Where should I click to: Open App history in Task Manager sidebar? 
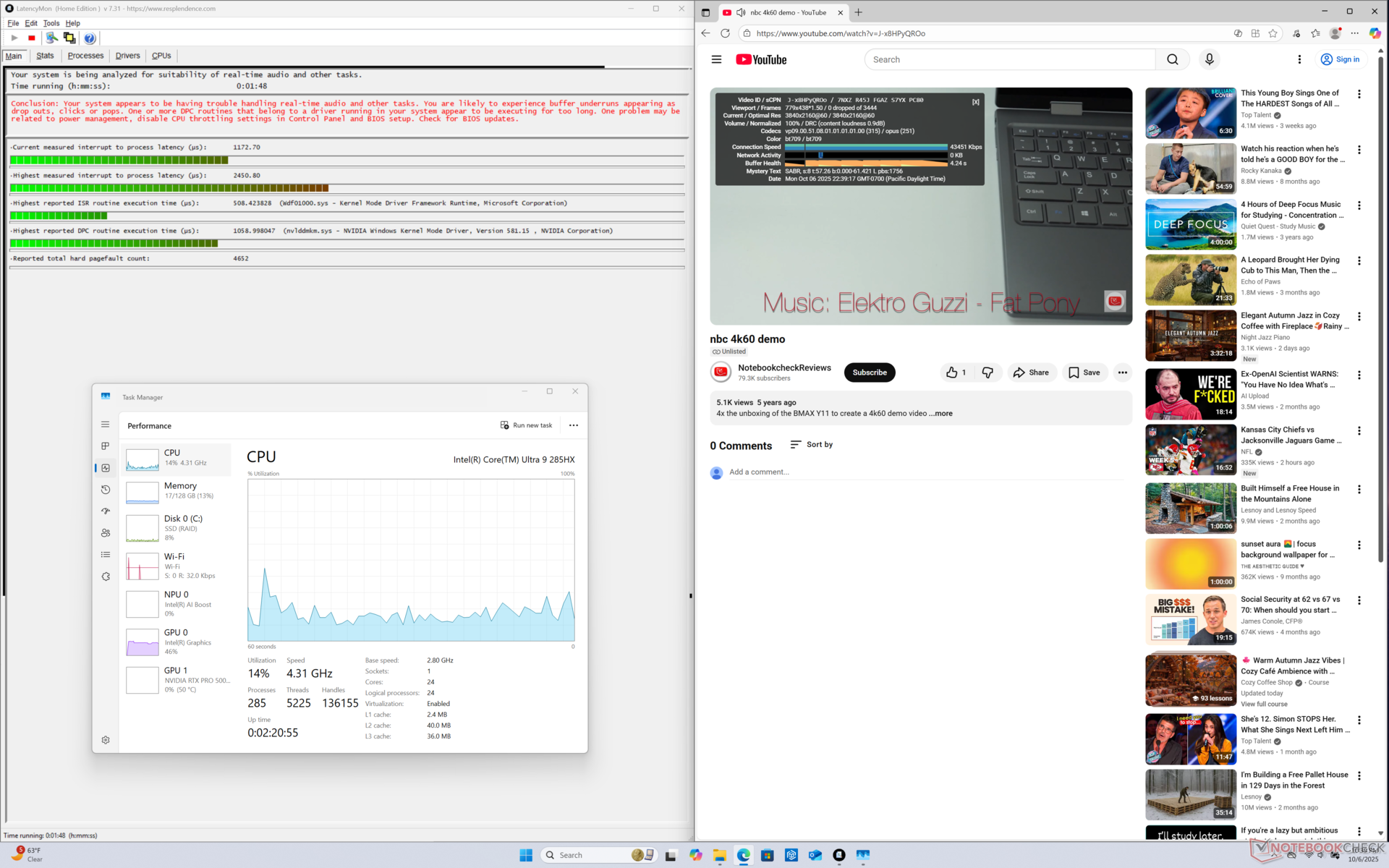106,490
